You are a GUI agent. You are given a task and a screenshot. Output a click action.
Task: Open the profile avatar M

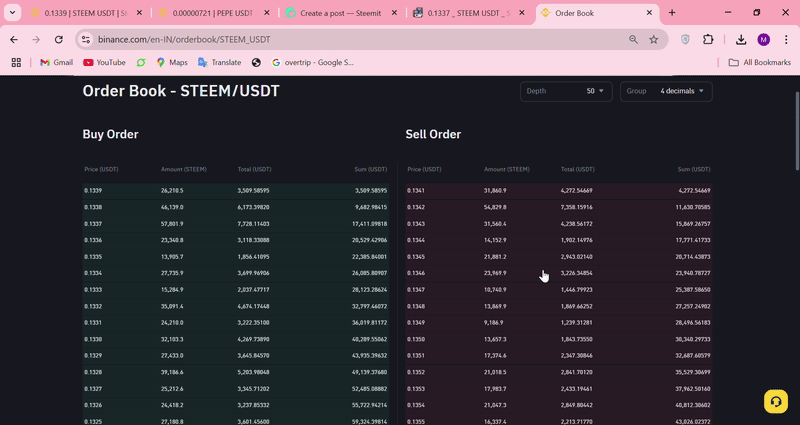coord(763,39)
